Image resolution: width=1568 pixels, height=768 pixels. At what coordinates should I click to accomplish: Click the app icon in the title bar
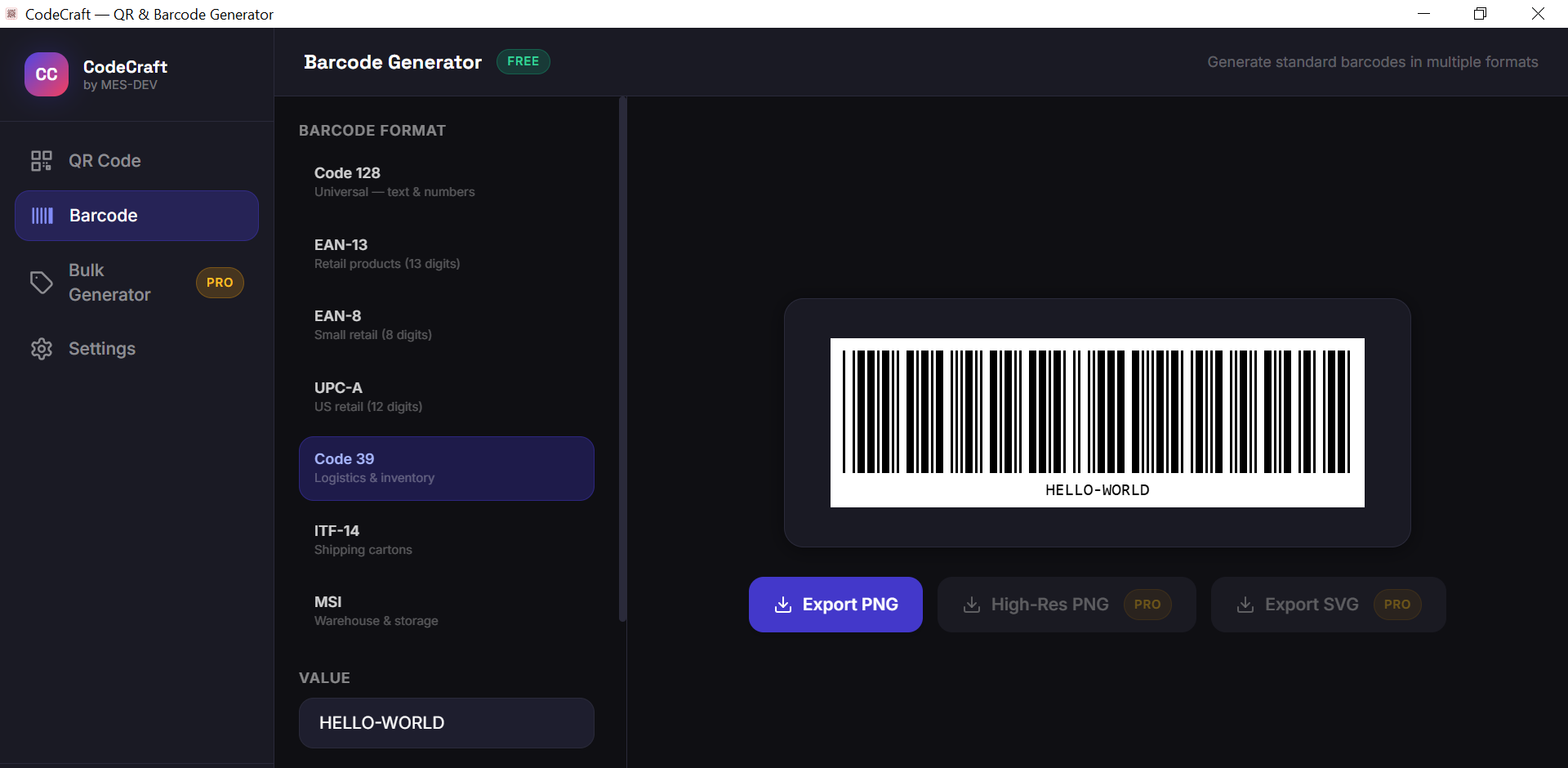tap(11, 14)
